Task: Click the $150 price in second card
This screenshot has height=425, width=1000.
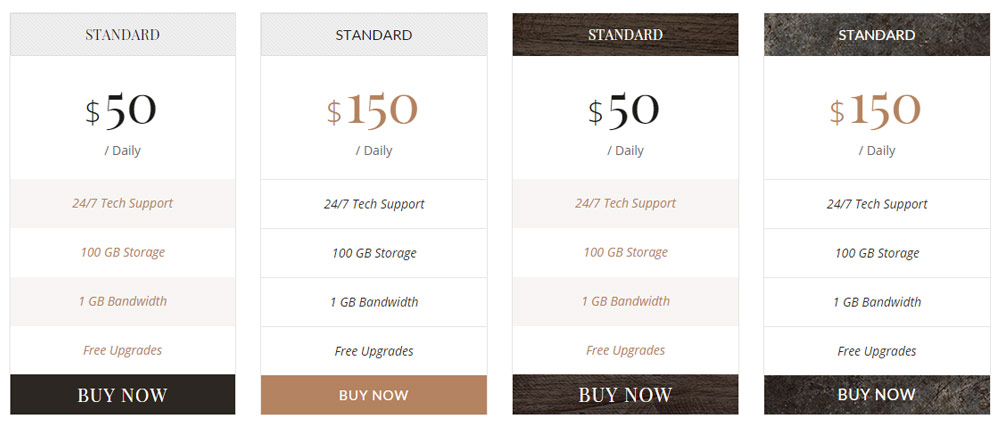Action: pos(372,110)
